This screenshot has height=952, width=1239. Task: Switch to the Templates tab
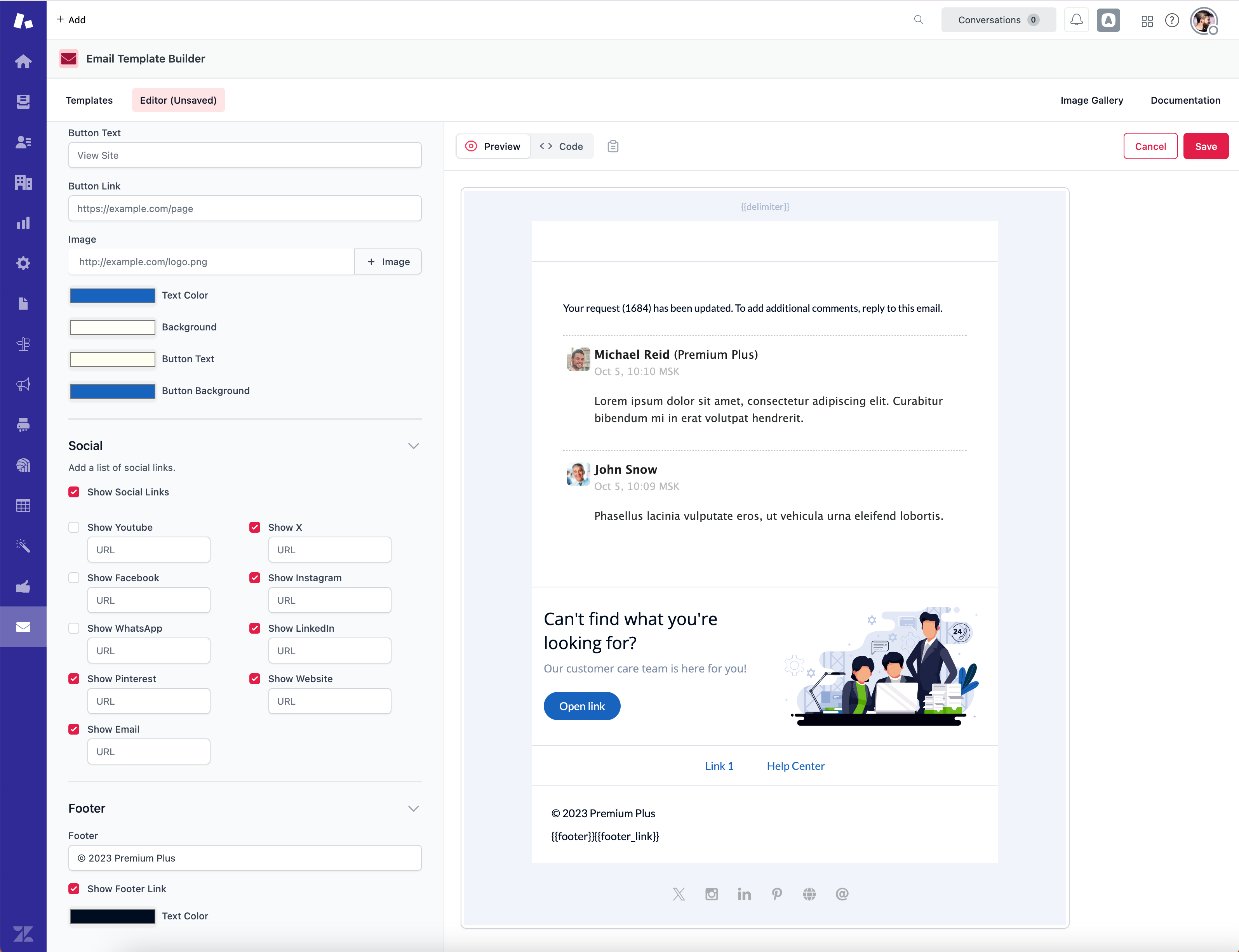coord(89,100)
